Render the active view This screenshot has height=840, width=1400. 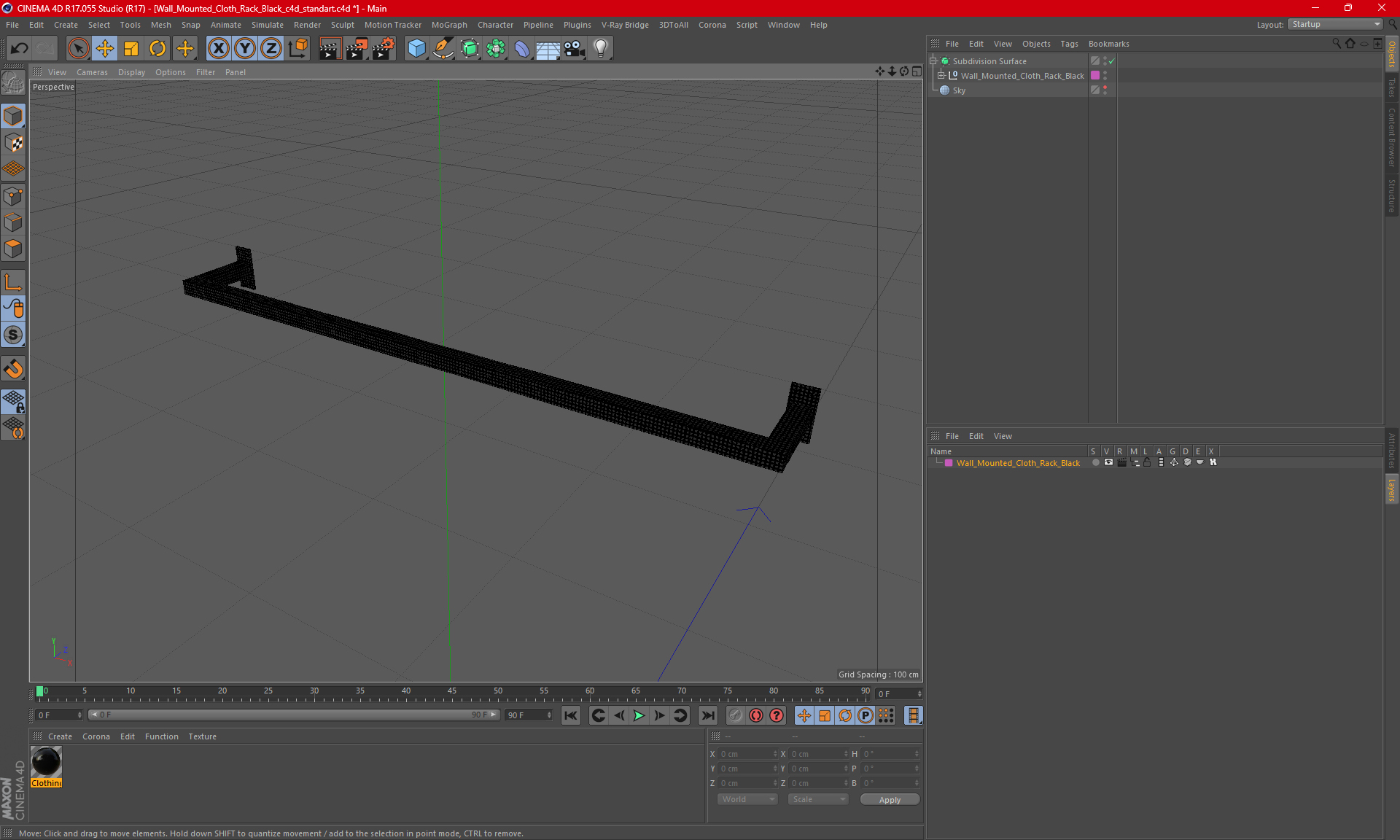point(330,48)
